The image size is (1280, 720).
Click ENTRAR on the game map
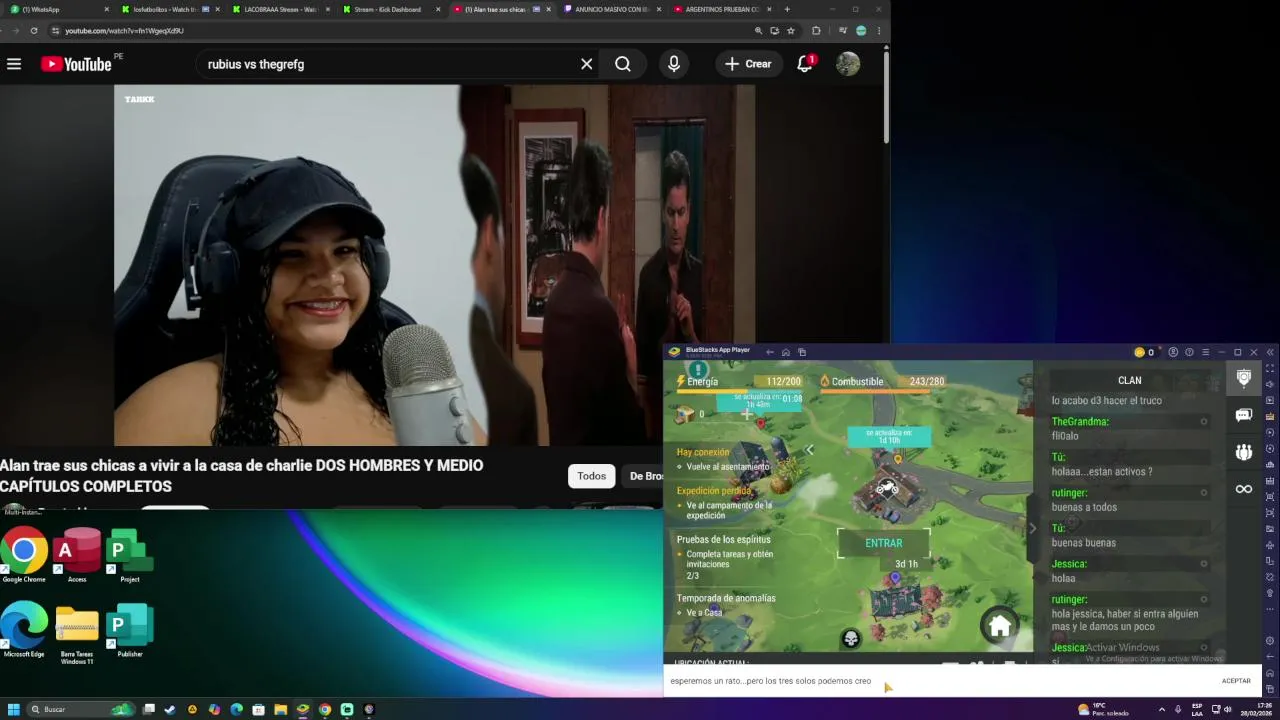(884, 543)
